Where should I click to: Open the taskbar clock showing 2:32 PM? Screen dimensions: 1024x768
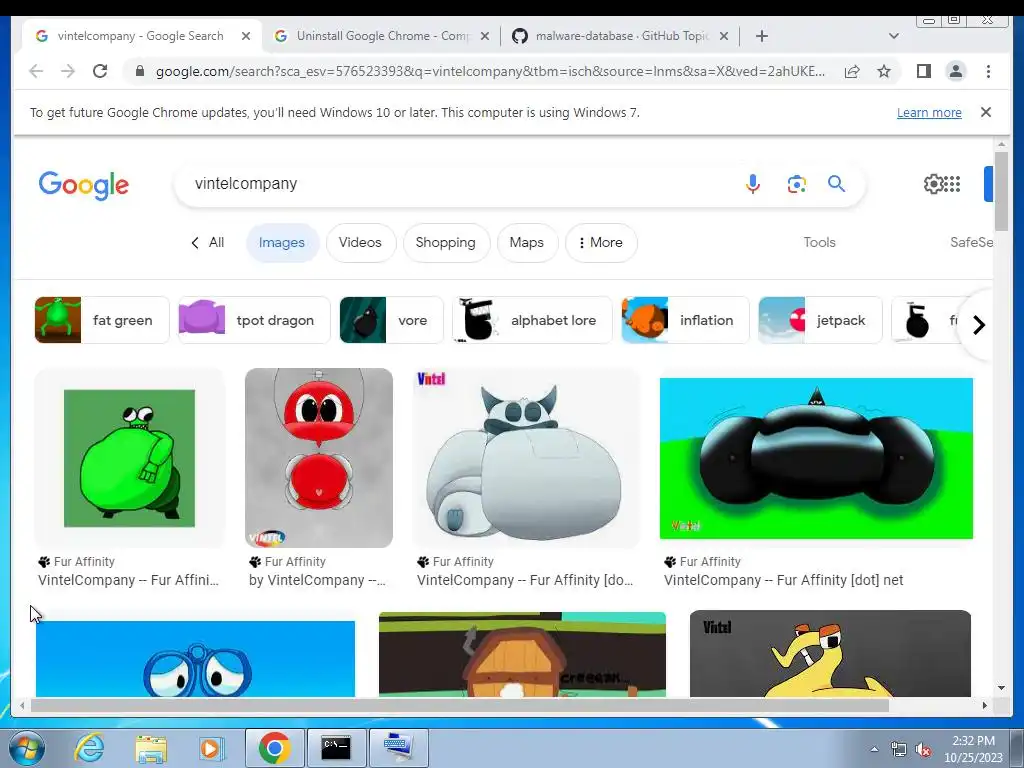[973, 749]
